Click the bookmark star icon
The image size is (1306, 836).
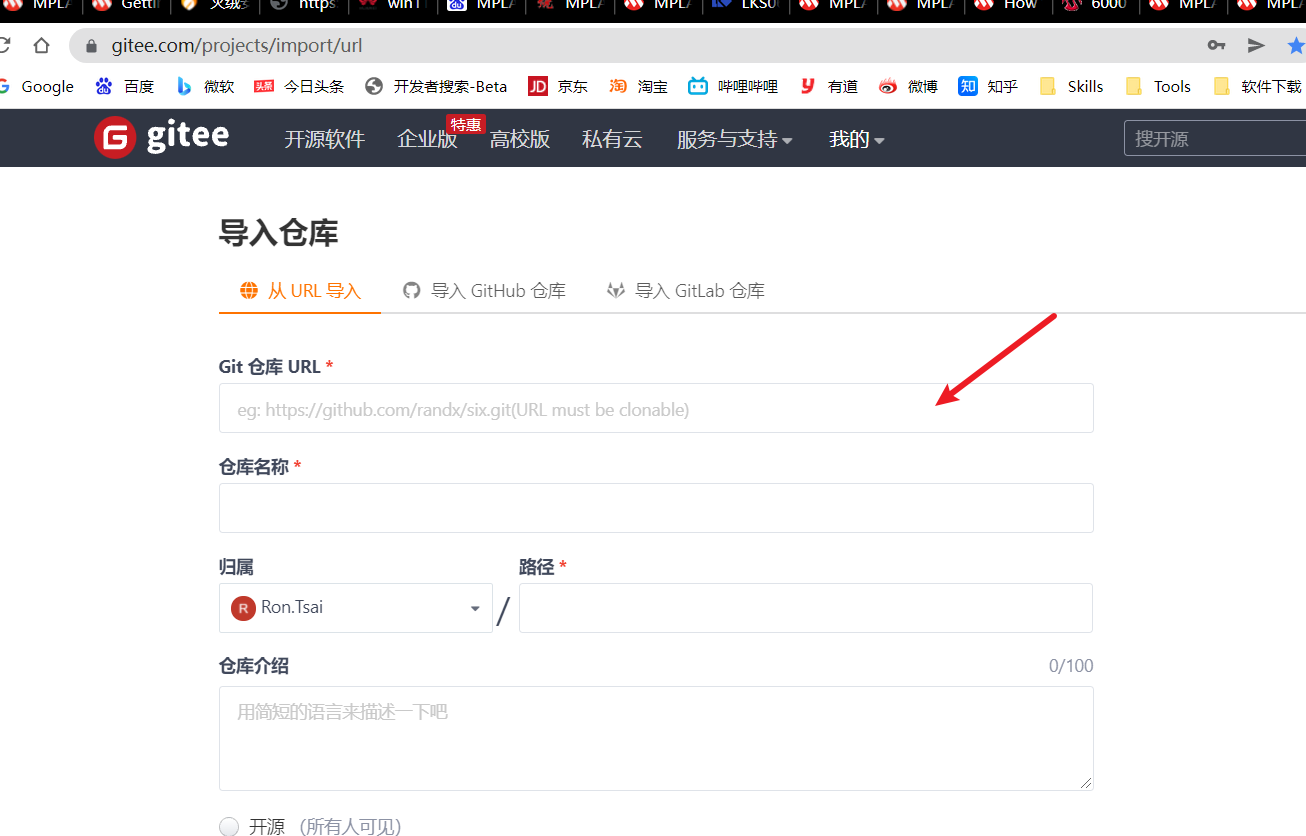1296,45
